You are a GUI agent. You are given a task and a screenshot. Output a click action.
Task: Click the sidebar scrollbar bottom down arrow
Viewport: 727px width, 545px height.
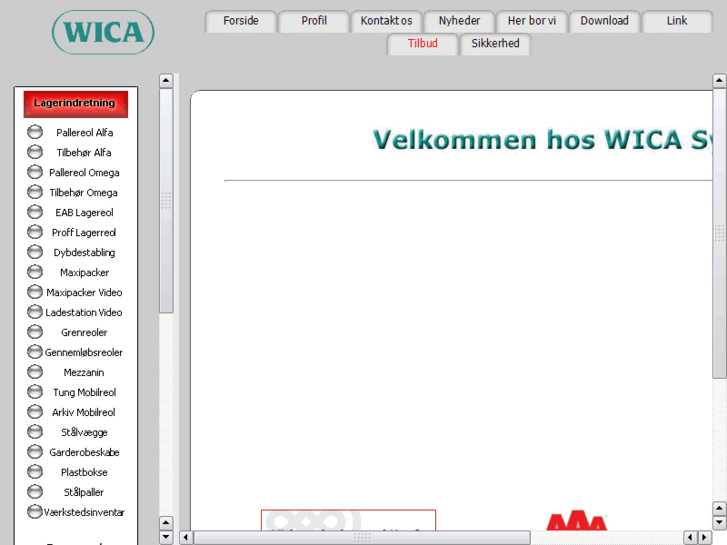tap(166, 537)
